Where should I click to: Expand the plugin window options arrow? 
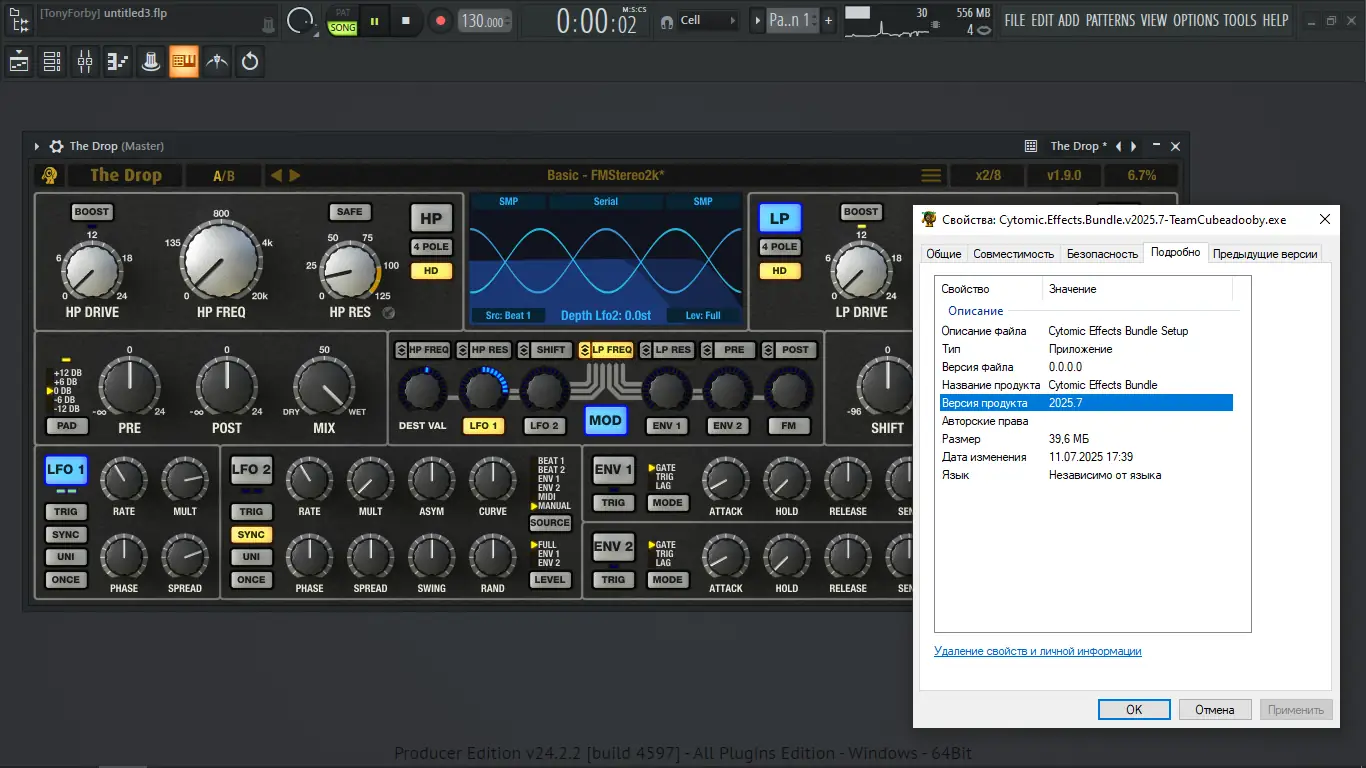tap(37, 146)
